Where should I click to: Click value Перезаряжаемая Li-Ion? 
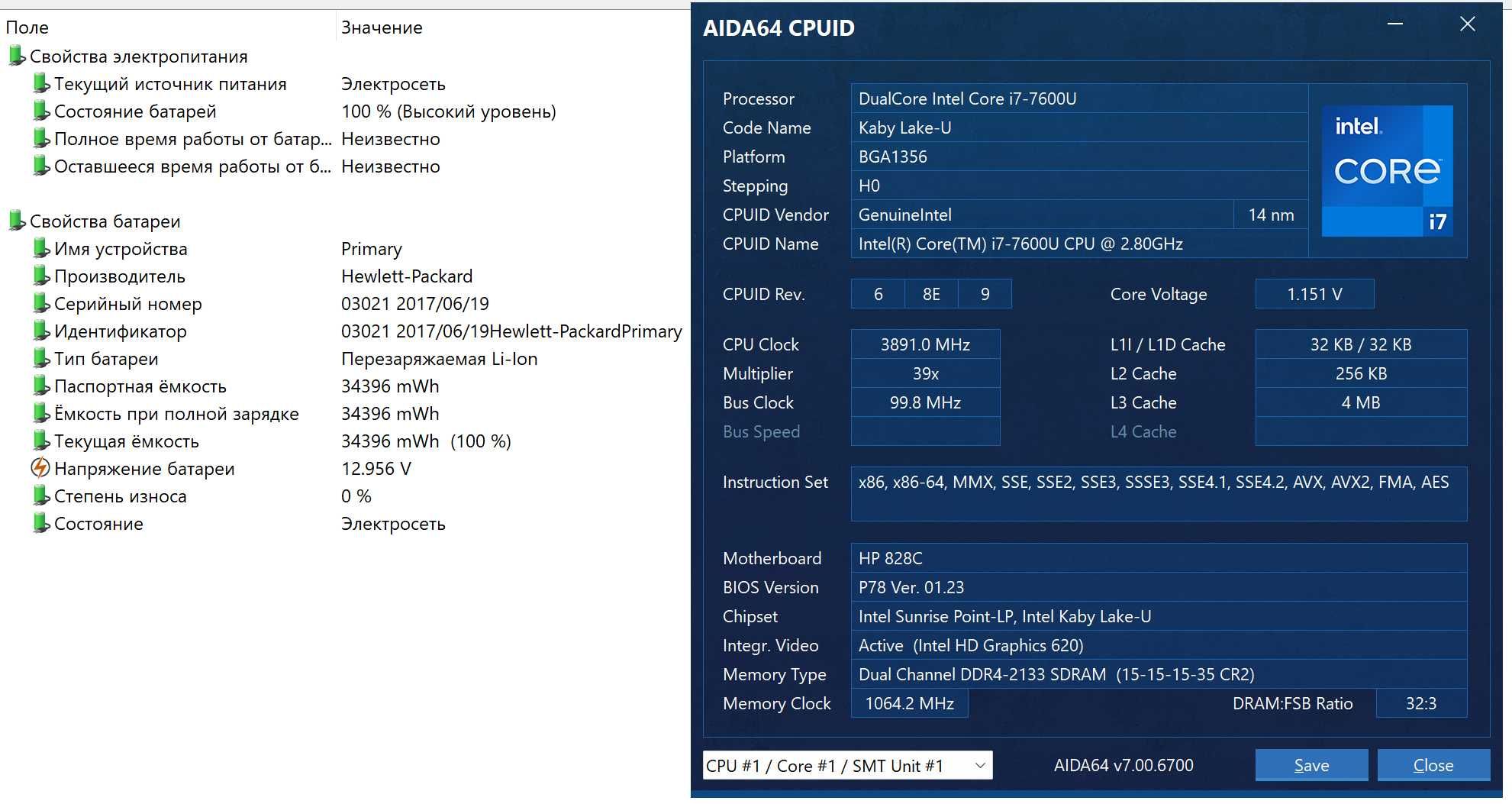[x=440, y=359]
